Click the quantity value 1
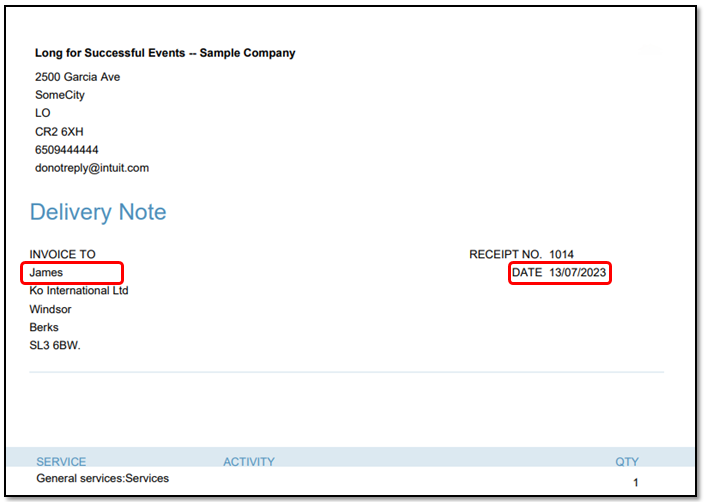 click(636, 482)
